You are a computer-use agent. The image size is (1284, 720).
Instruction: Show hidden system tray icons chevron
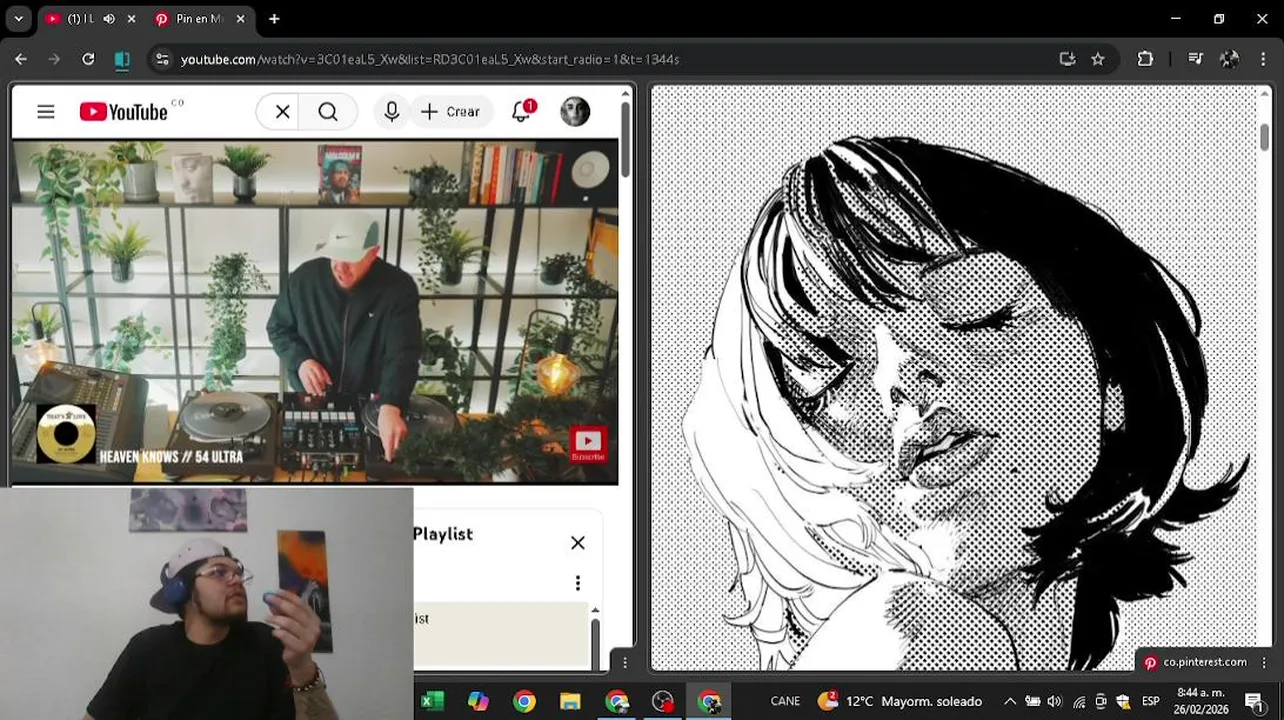point(1010,701)
